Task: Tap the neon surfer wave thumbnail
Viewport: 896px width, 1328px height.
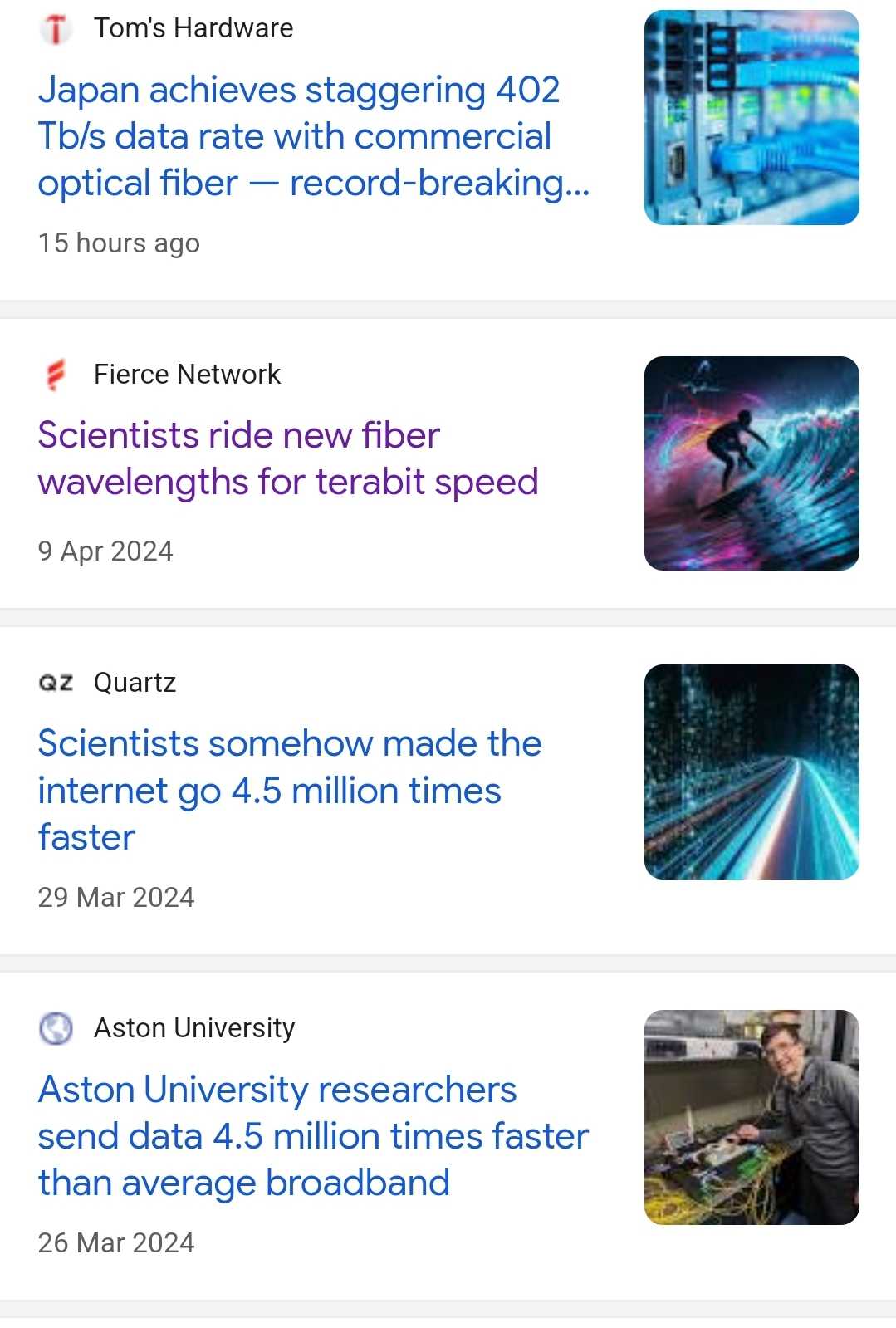Action: point(752,463)
